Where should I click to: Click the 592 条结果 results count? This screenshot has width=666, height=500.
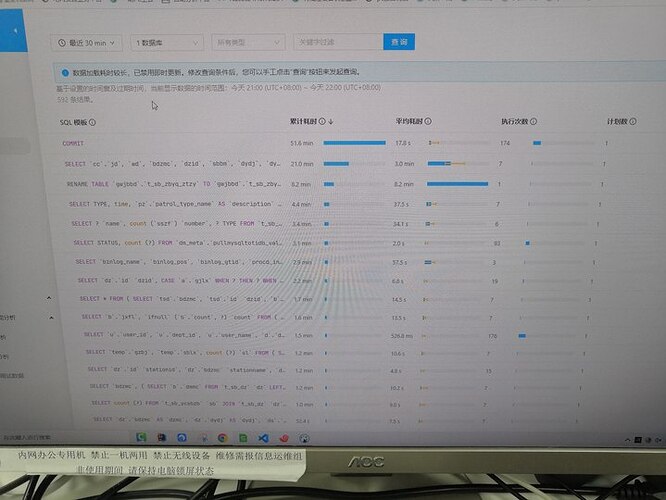point(75,100)
